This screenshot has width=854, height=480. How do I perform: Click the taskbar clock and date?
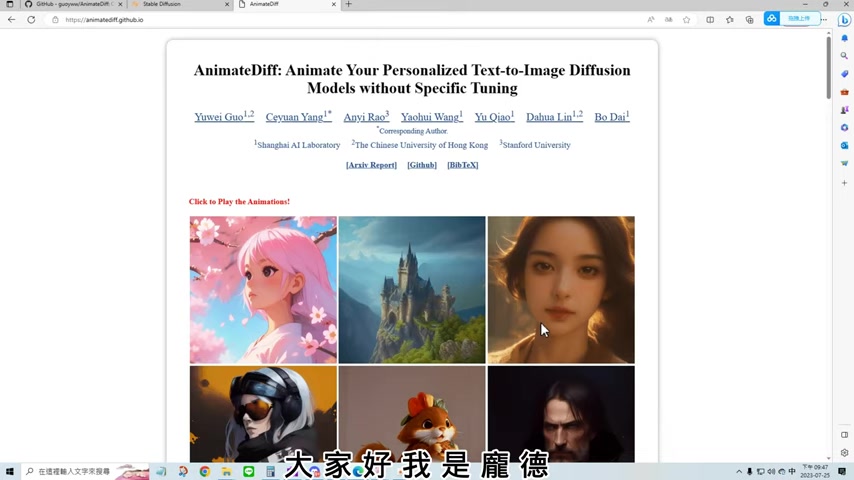[x=815, y=471]
